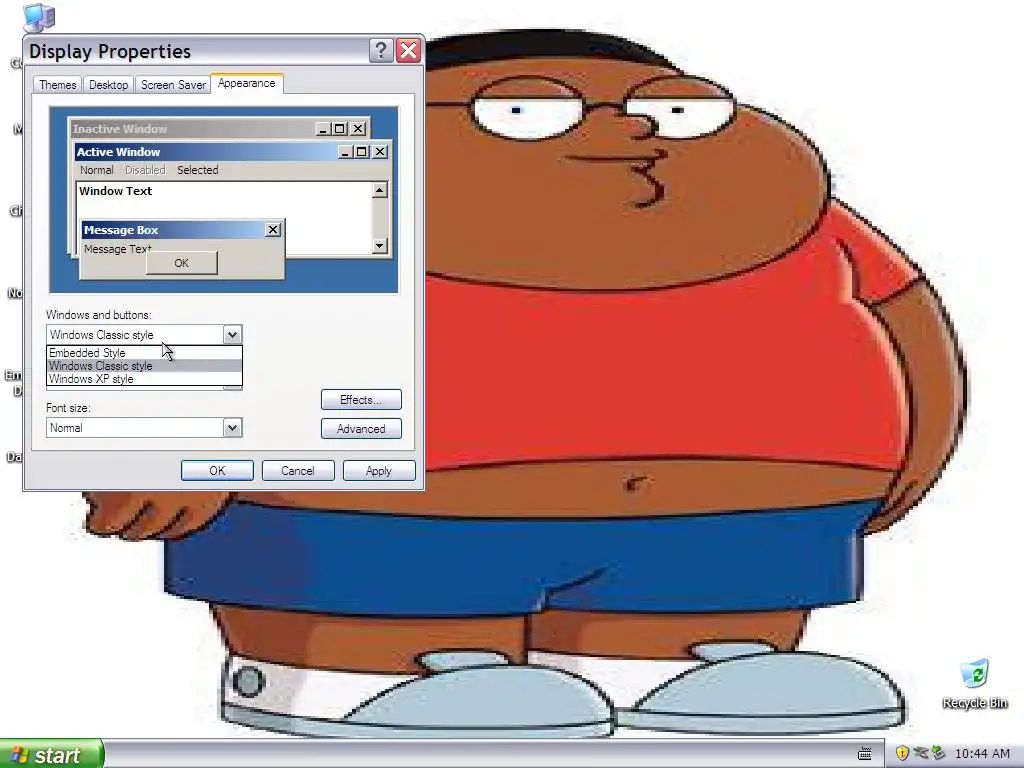This screenshot has width=1024, height=768.
Task: Click Normal in the preview menu
Action: coord(97,170)
